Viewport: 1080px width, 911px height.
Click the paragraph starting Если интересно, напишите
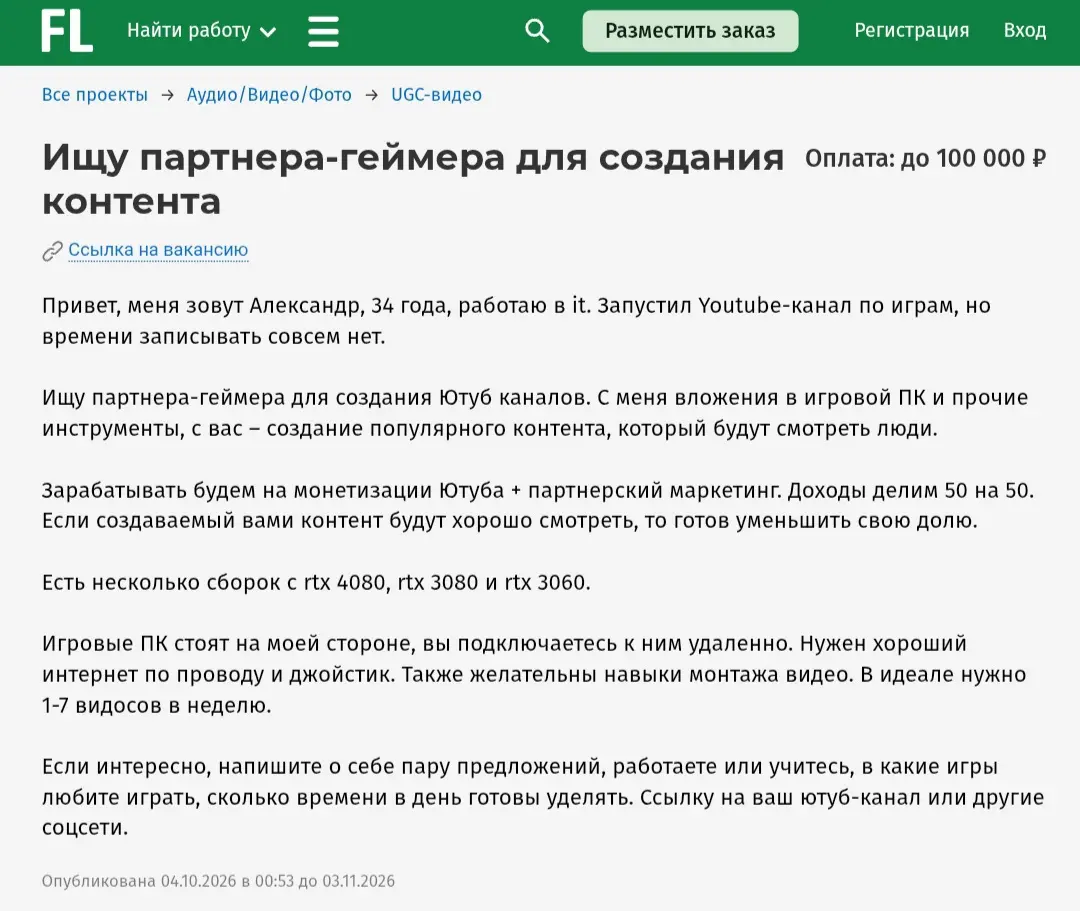[543, 797]
